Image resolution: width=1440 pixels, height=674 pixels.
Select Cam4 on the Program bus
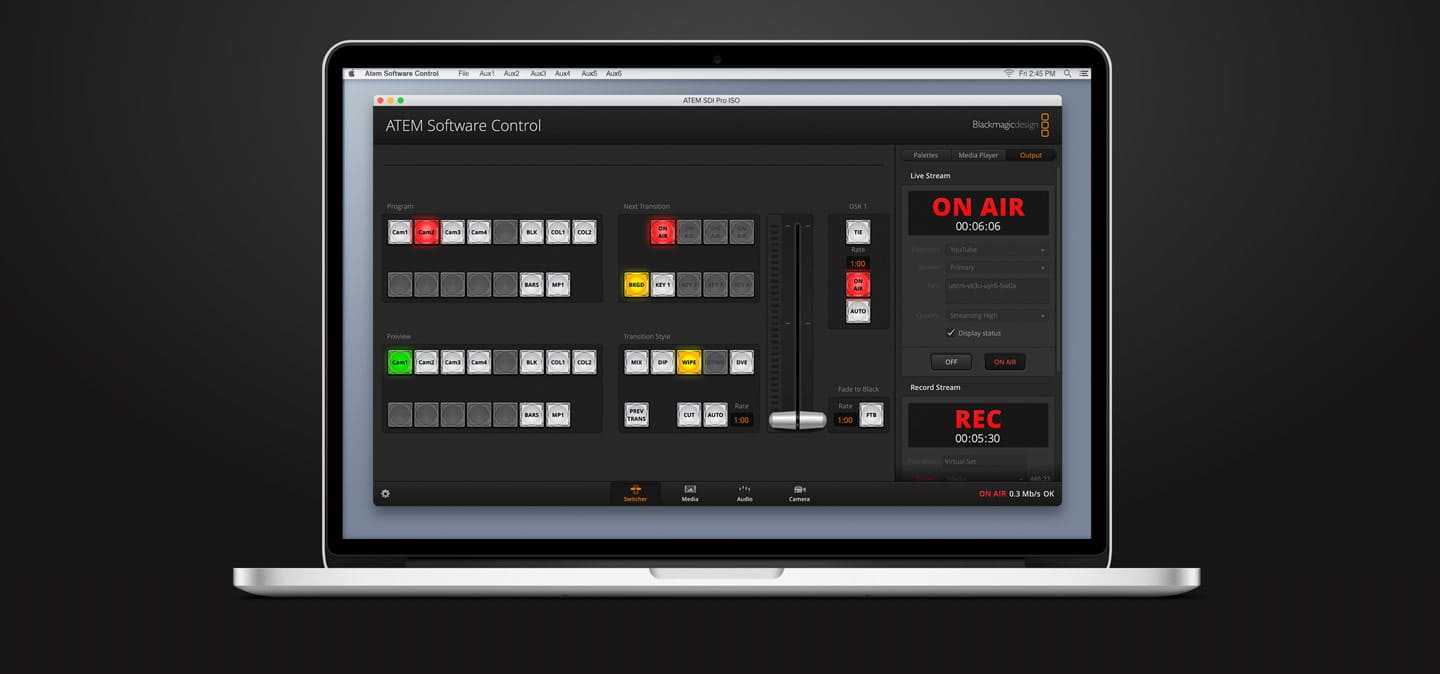479,232
